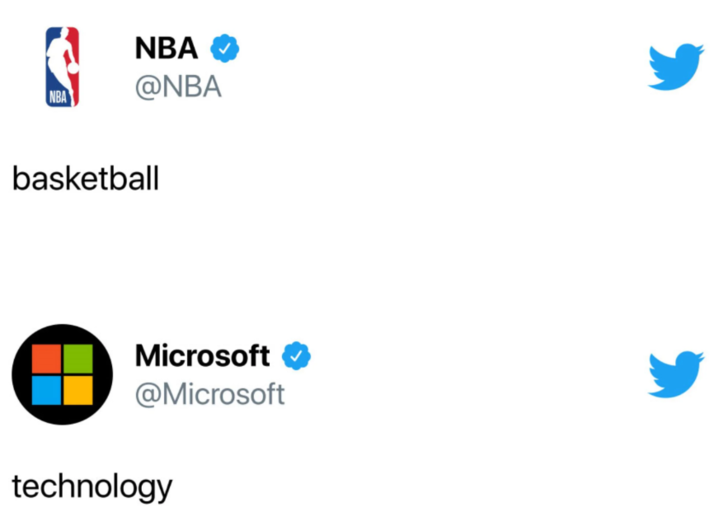Click the red square in Microsoft logo
Screen dimensions: 728x512
coord(46,359)
